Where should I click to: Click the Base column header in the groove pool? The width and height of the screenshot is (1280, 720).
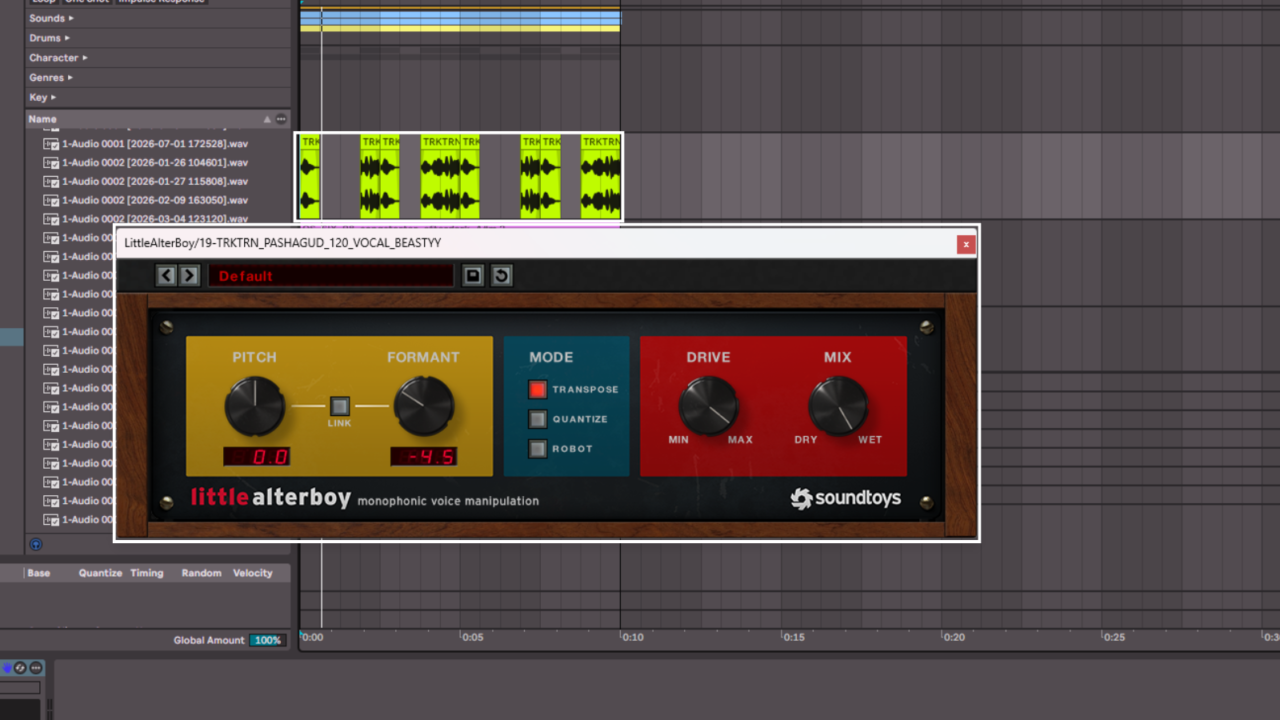[x=39, y=573]
